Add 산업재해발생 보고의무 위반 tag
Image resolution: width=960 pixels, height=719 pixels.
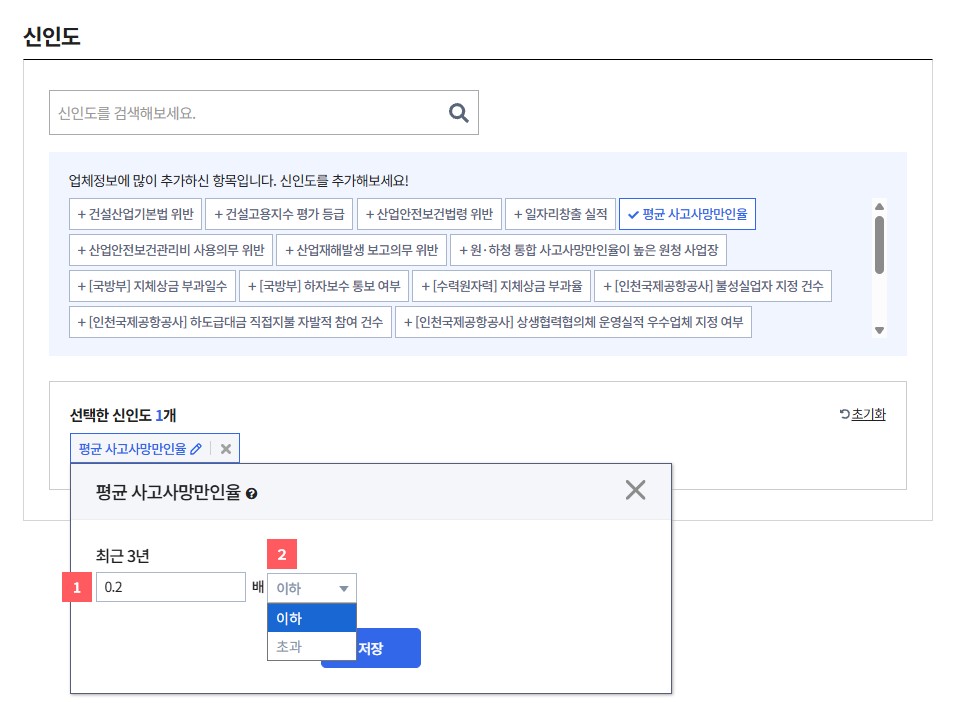pos(361,250)
